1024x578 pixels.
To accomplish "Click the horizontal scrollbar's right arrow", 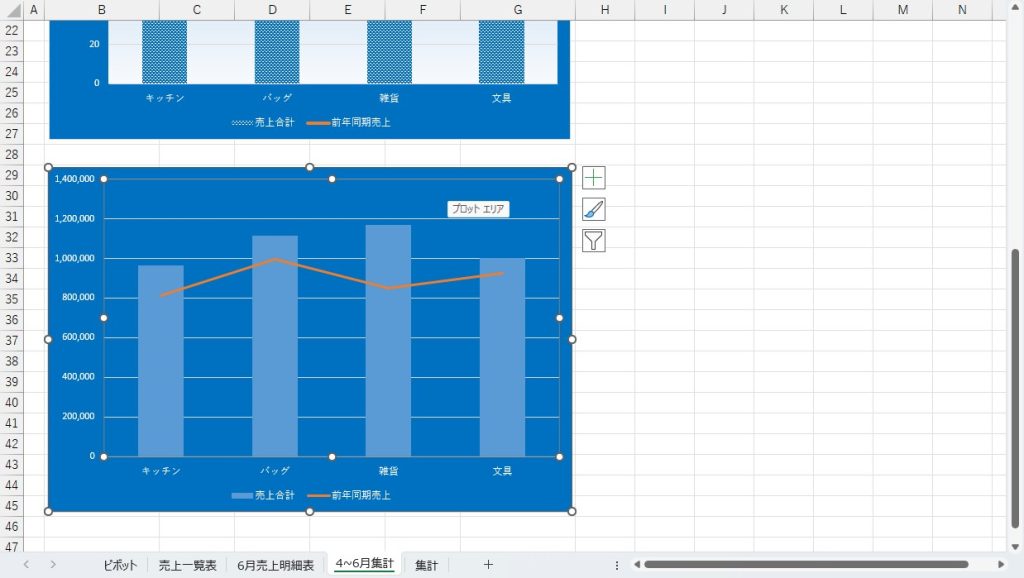I will (1001, 565).
